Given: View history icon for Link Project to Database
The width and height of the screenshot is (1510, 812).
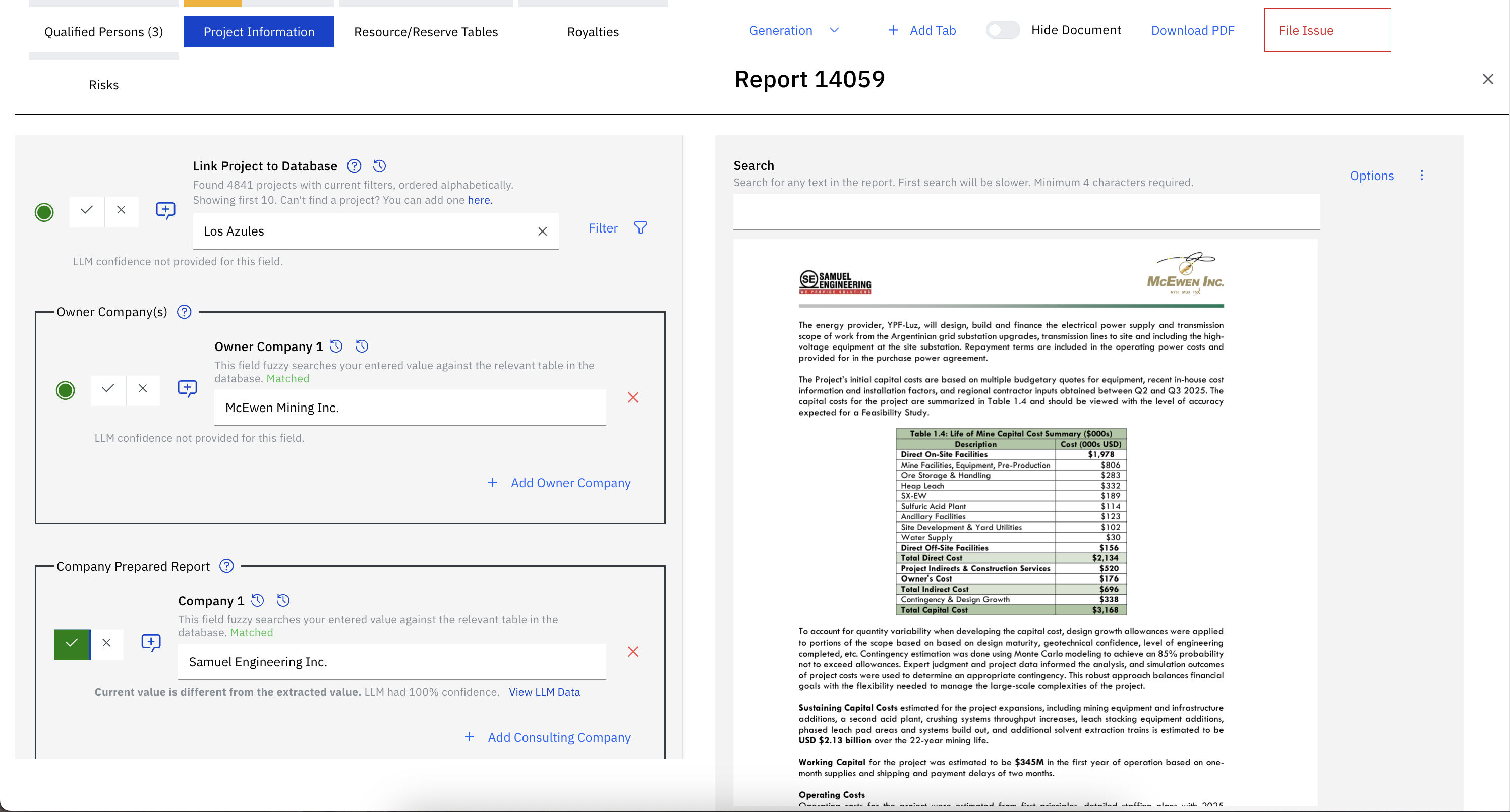Looking at the screenshot, I should pyautogui.click(x=379, y=166).
